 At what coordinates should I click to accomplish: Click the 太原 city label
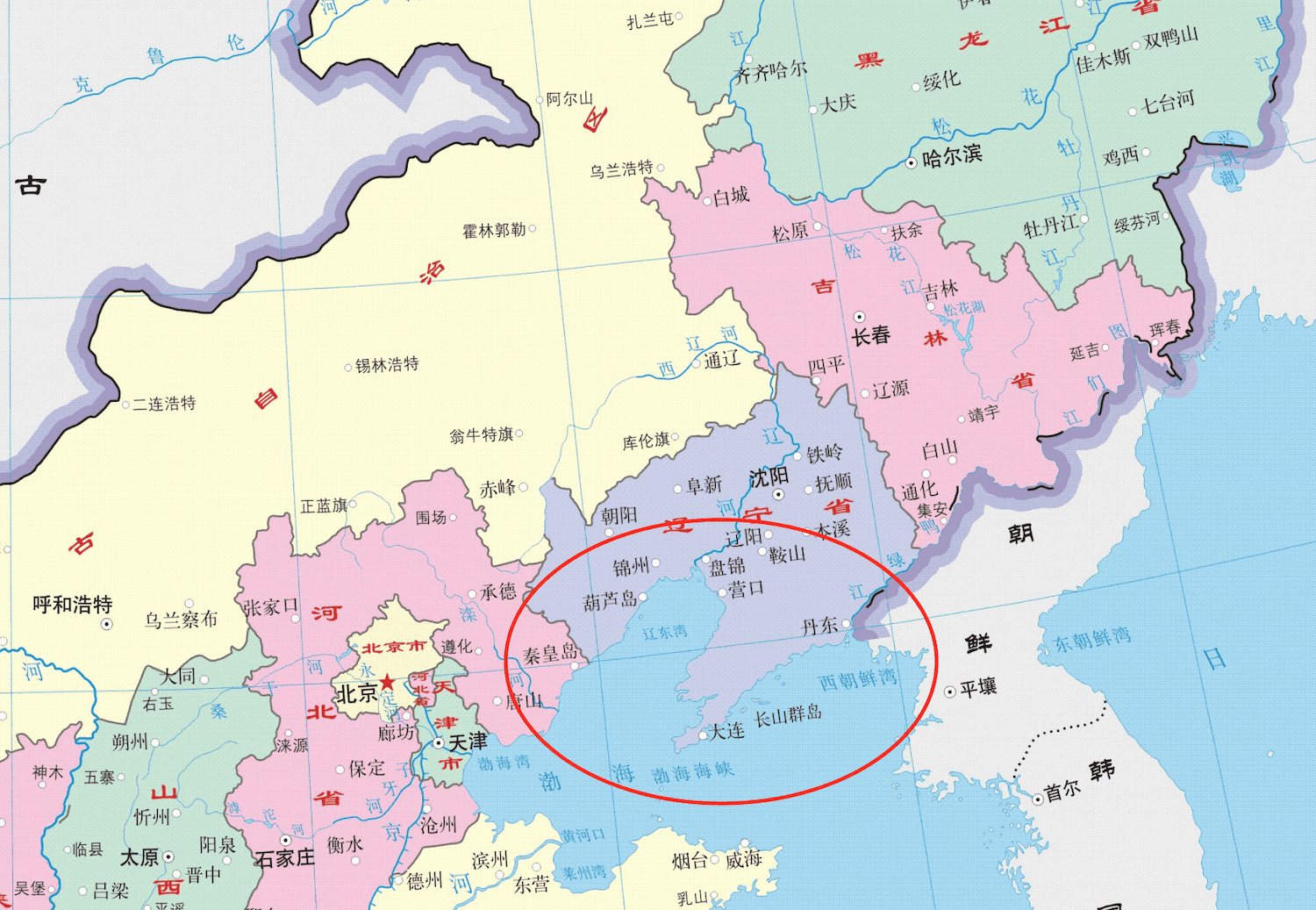(139, 857)
